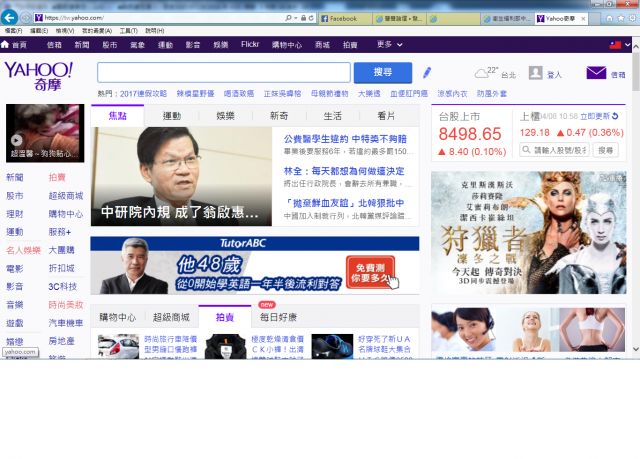Select the 生活 news tab
Image resolution: width=640 pixels, height=459 pixels.
(x=333, y=116)
